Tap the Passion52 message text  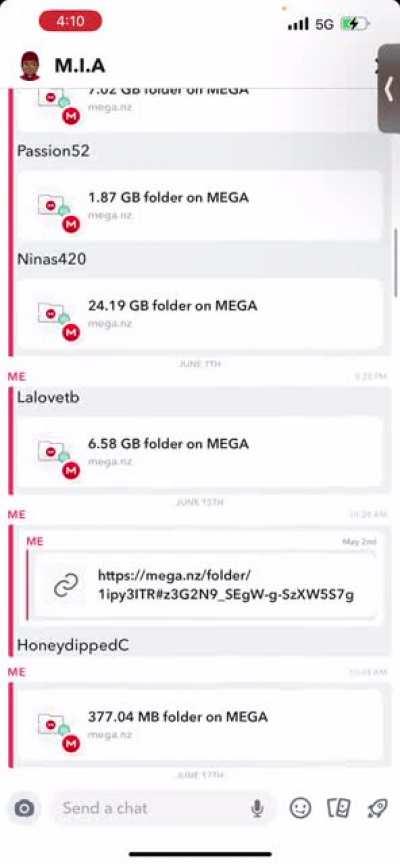point(53,151)
